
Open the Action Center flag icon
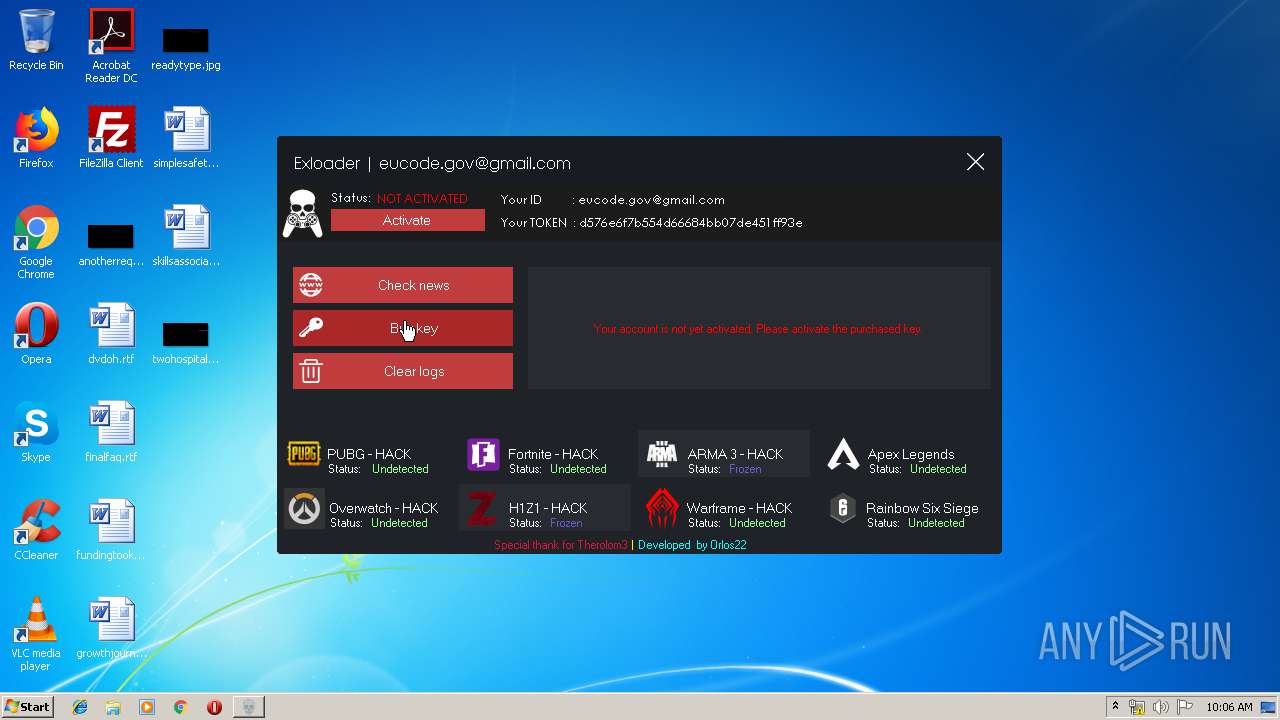pyautogui.click(x=1185, y=707)
